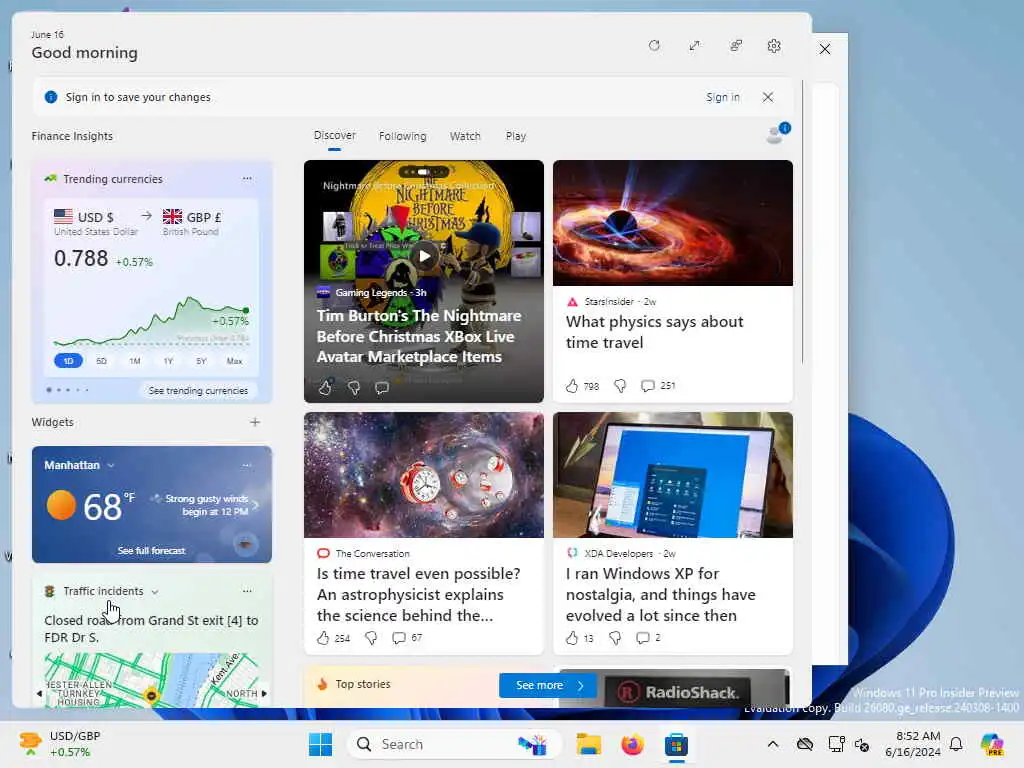Image resolution: width=1024 pixels, height=768 pixels.
Task: Expand Traffic incidents dropdown chevron
Action: pyautogui.click(x=155, y=592)
